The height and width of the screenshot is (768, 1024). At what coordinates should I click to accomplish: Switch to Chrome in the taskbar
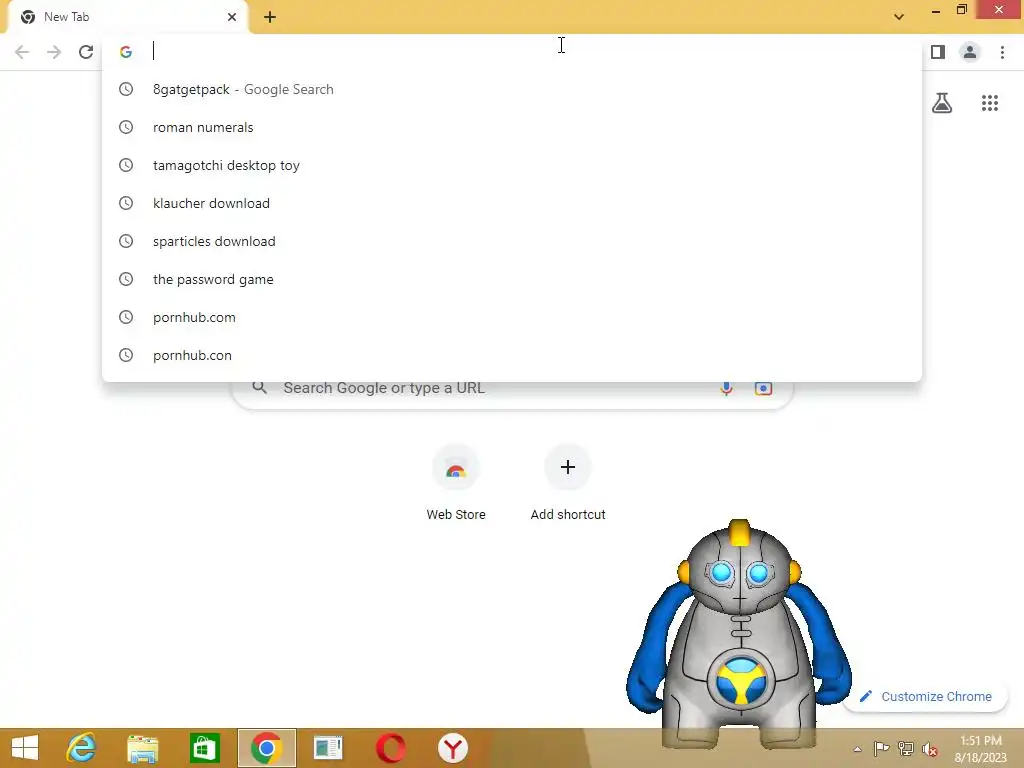(266, 748)
